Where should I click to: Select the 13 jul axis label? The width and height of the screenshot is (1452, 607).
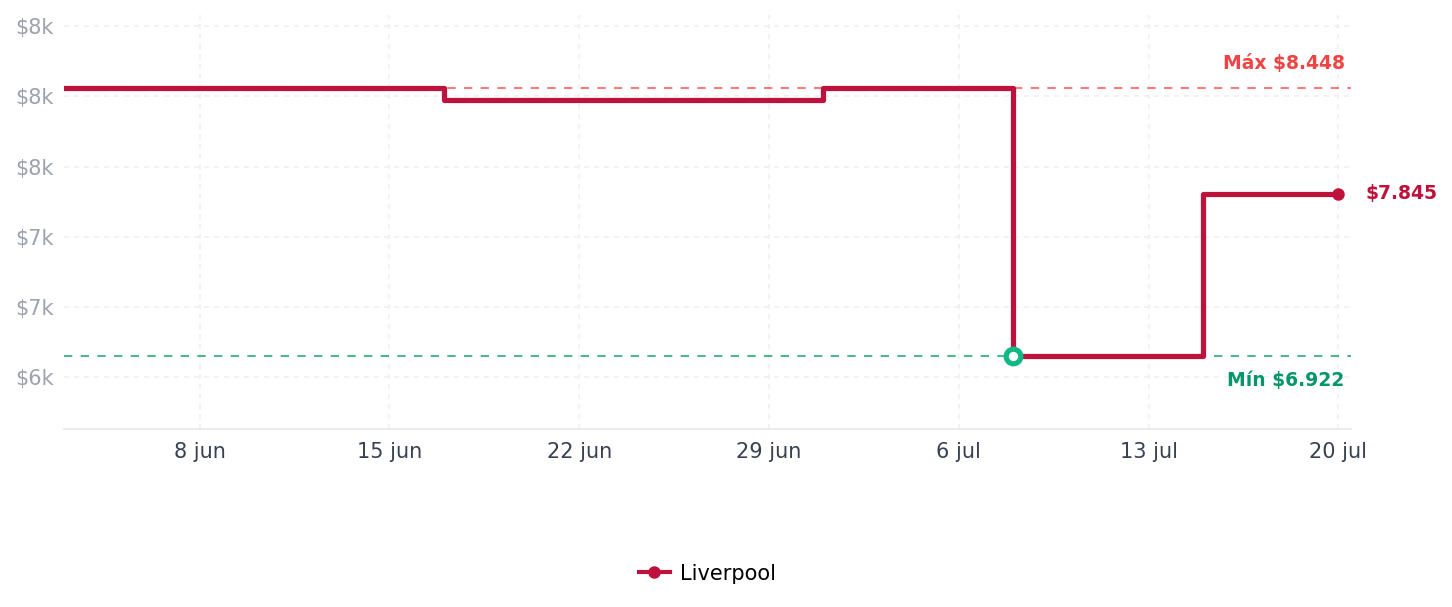tap(1148, 451)
